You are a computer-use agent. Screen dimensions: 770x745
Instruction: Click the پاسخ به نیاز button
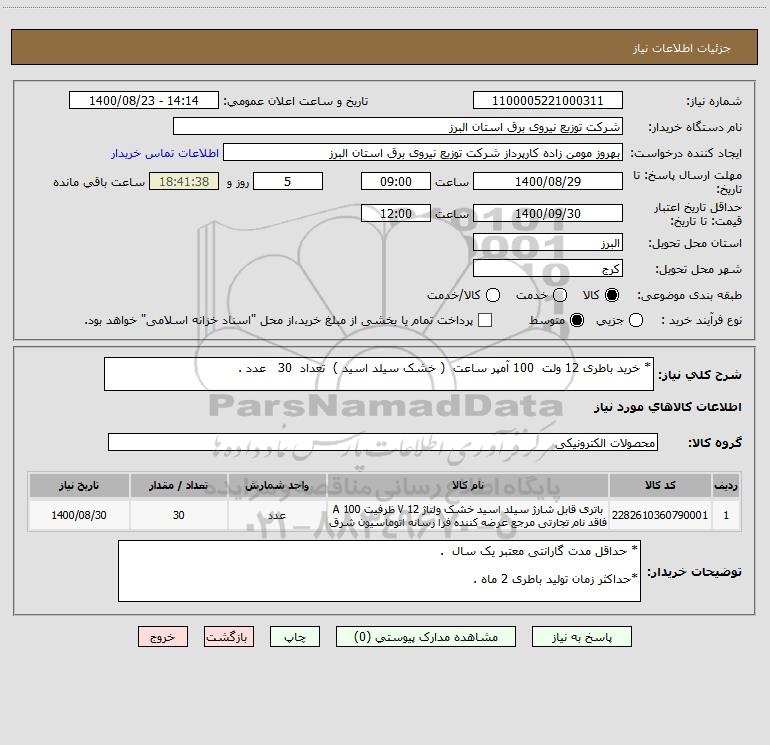(582, 636)
